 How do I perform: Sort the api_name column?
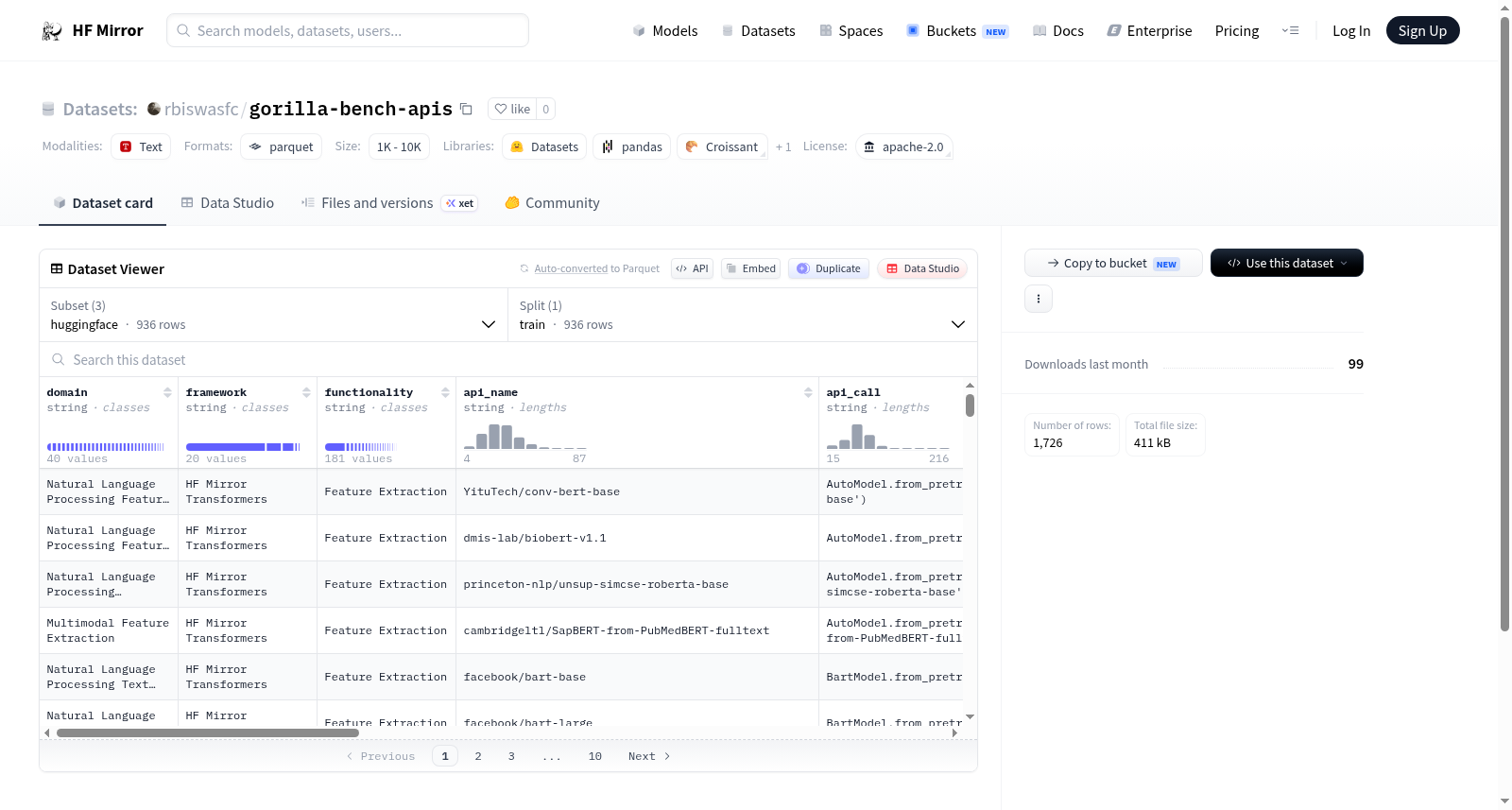[808, 392]
